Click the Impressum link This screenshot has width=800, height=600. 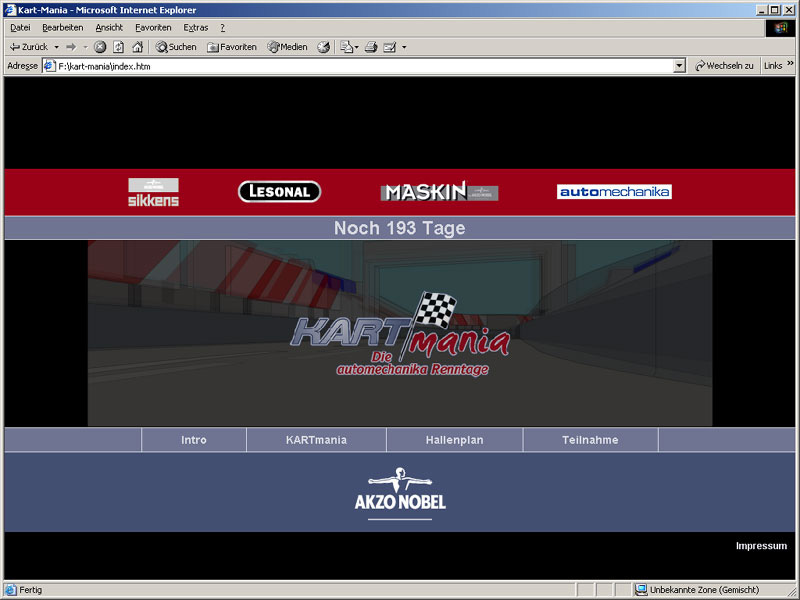point(761,546)
